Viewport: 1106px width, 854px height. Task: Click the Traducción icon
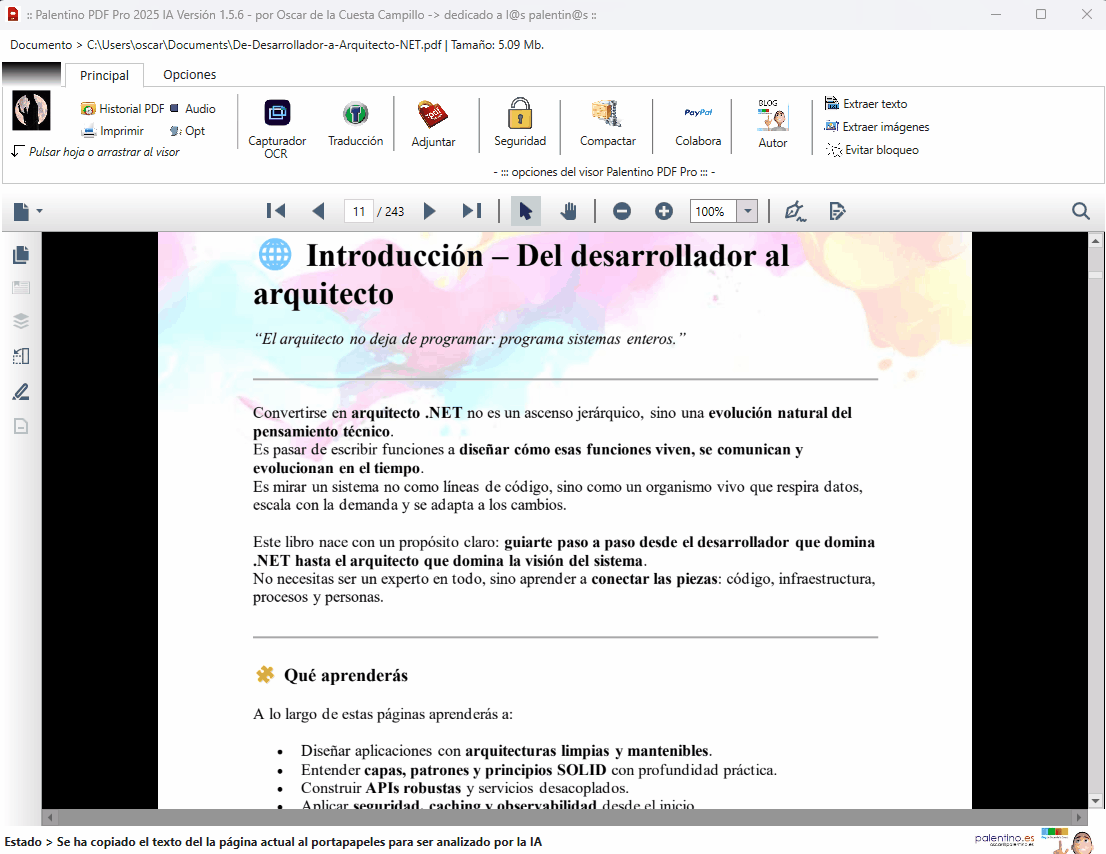point(355,113)
